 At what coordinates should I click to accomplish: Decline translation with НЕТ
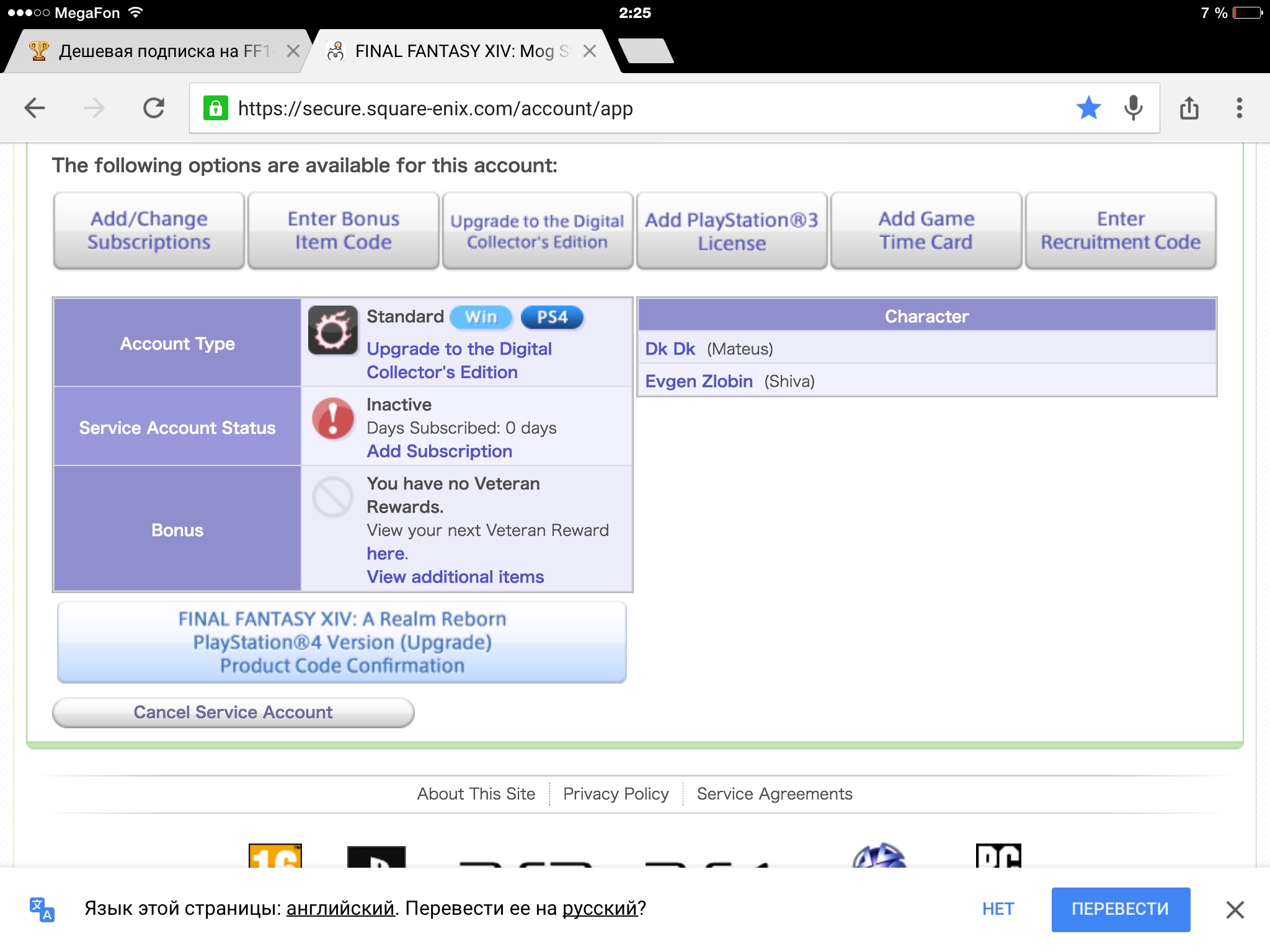998,909
